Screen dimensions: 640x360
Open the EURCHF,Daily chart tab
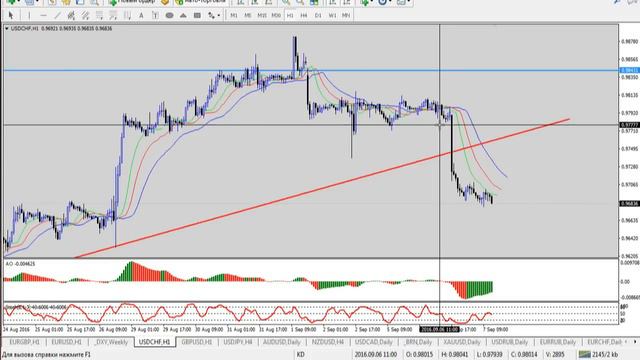click(604, 342)
